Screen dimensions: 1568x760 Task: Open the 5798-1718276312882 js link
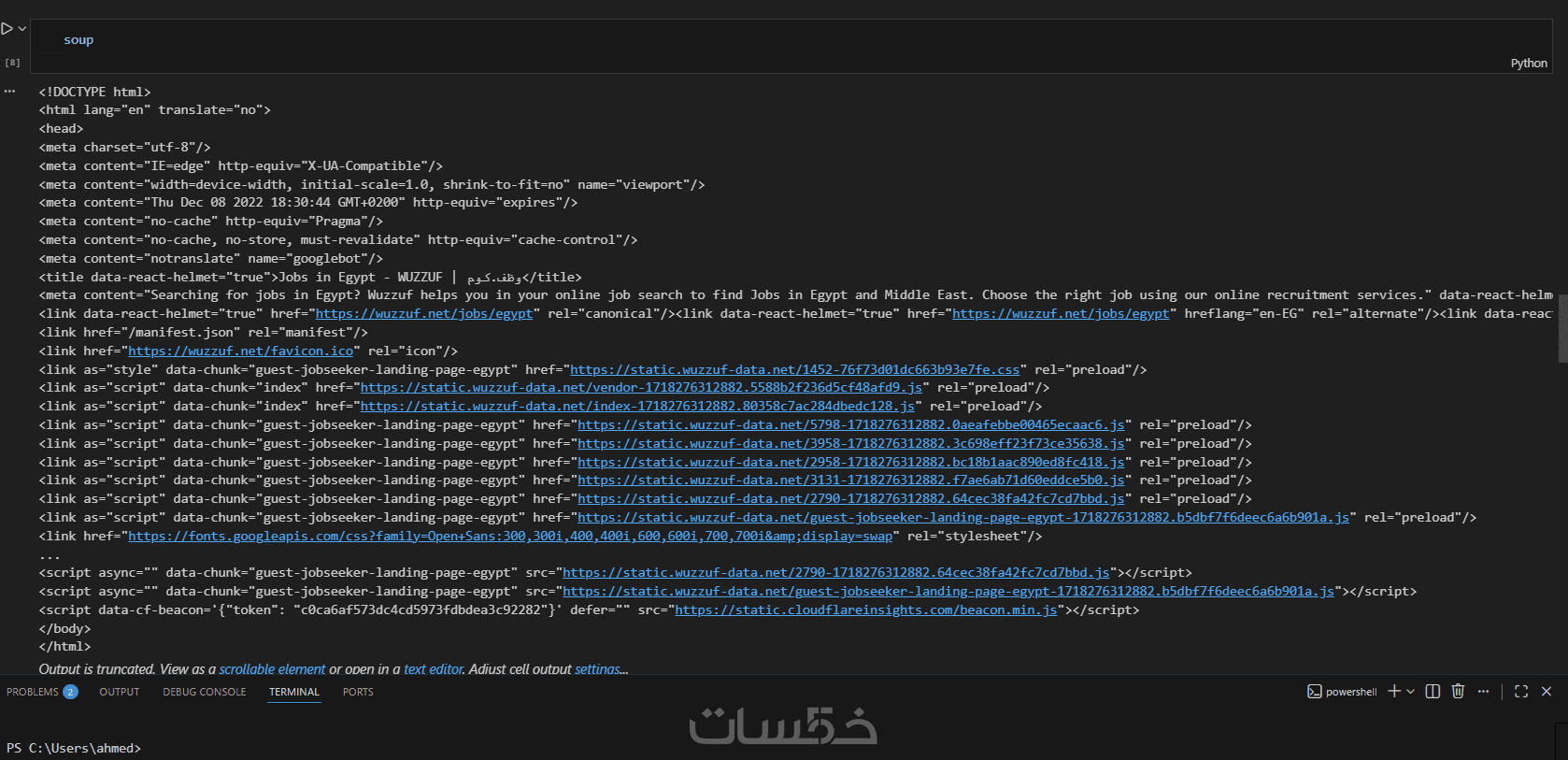coord(851,424)
